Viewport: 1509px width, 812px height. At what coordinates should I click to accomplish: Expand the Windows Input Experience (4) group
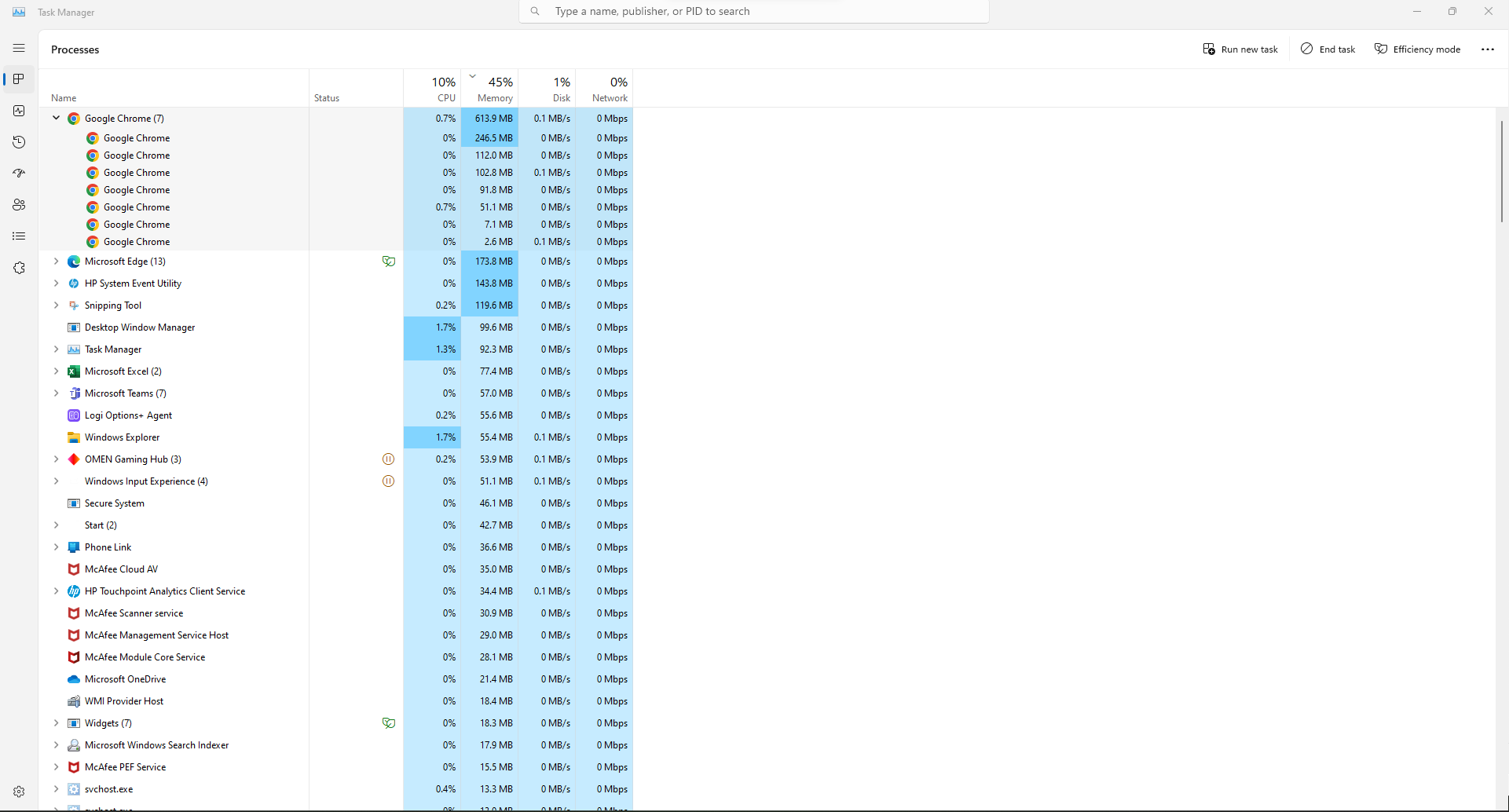coord(56,481)
